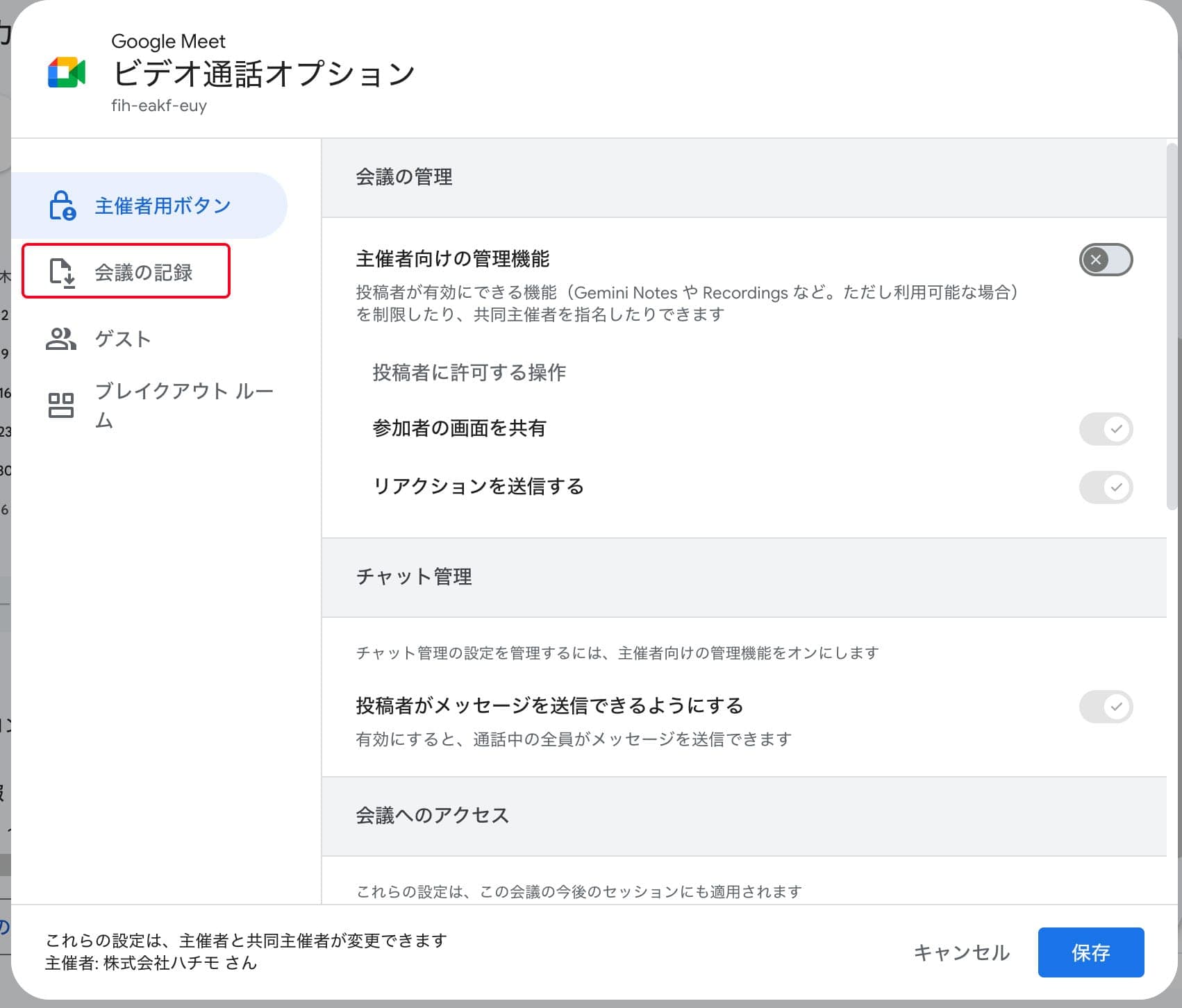Image resolution: width=1182 pixels, height=1008 pixels.
Task: Click the document download icon for 会議の記録
Action: (62, 272)
